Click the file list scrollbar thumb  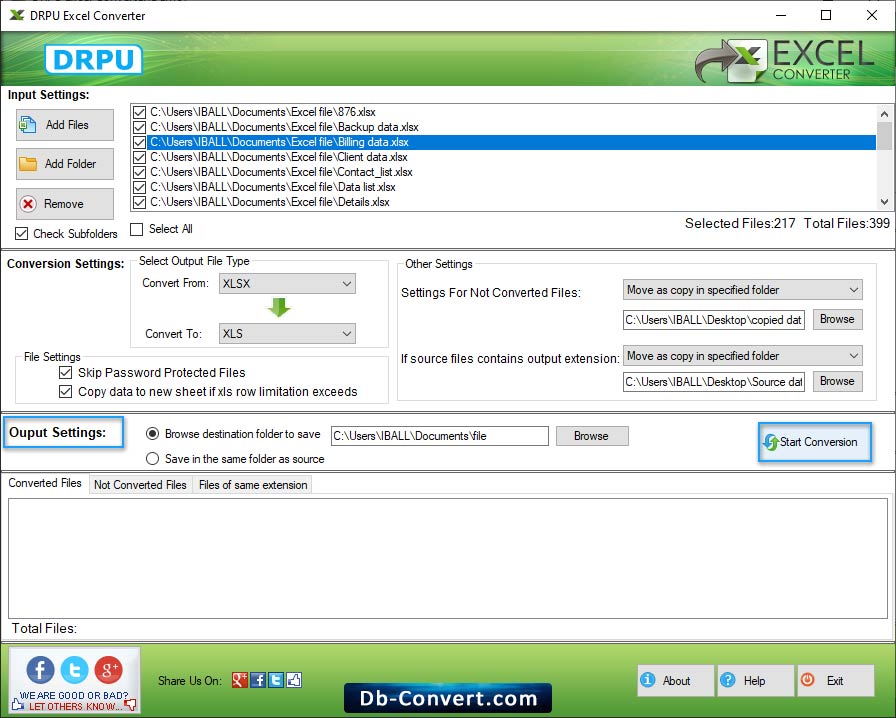coord(885,135)
